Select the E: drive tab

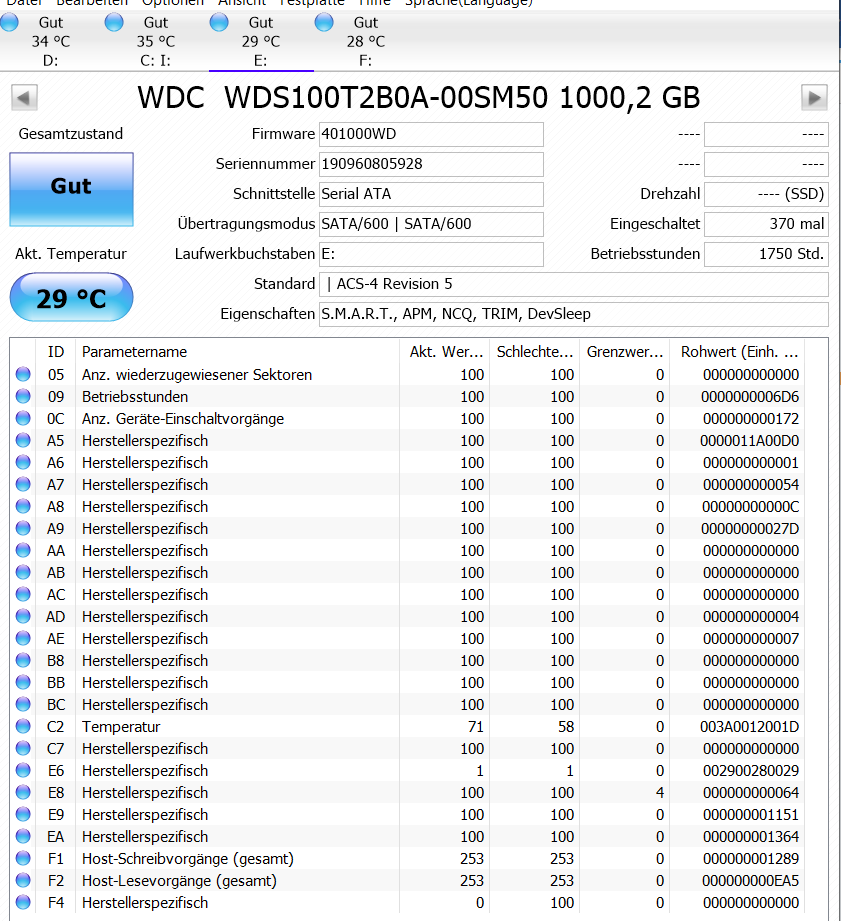point(261,41)
